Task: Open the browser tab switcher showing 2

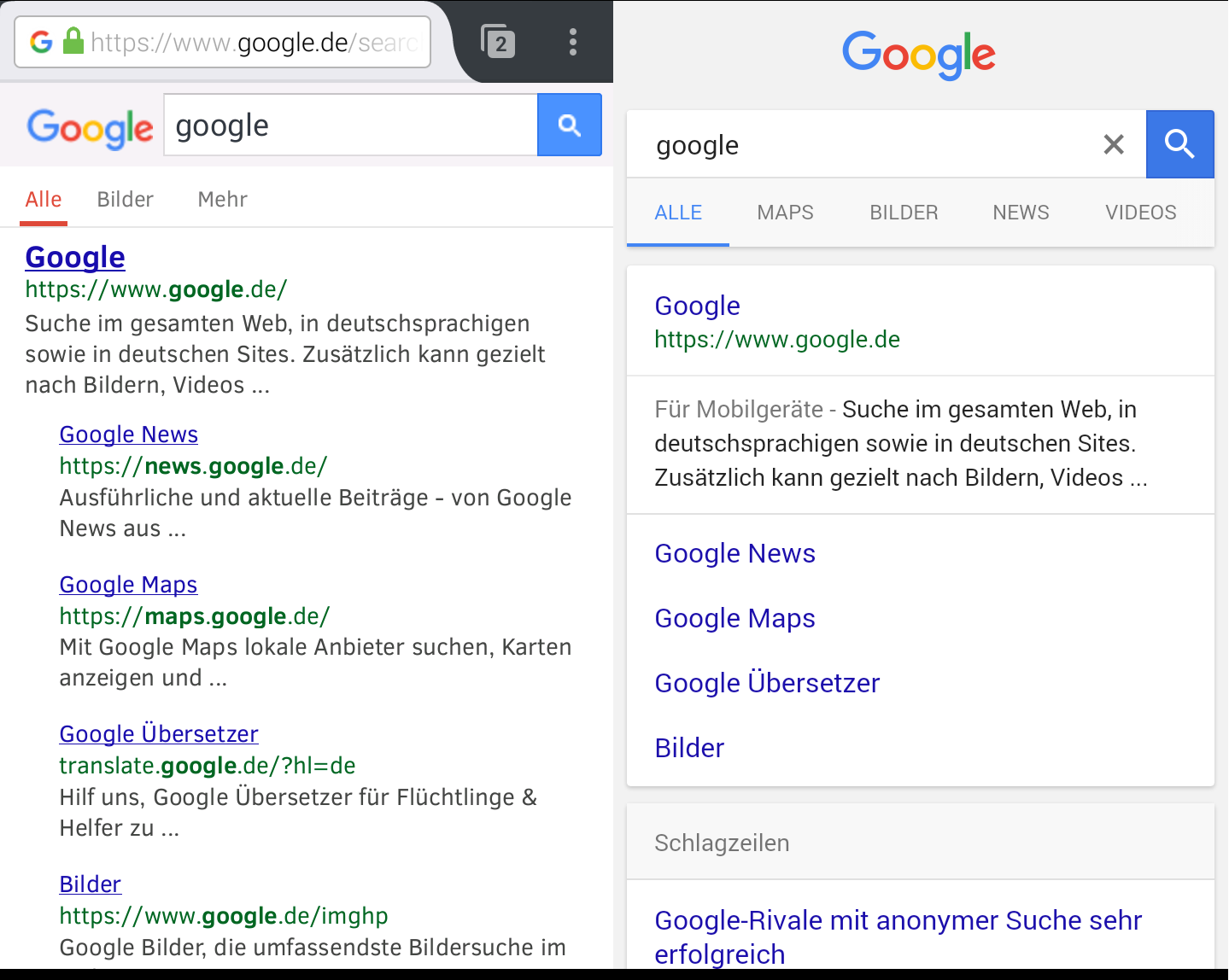Action: pos(498,42)
